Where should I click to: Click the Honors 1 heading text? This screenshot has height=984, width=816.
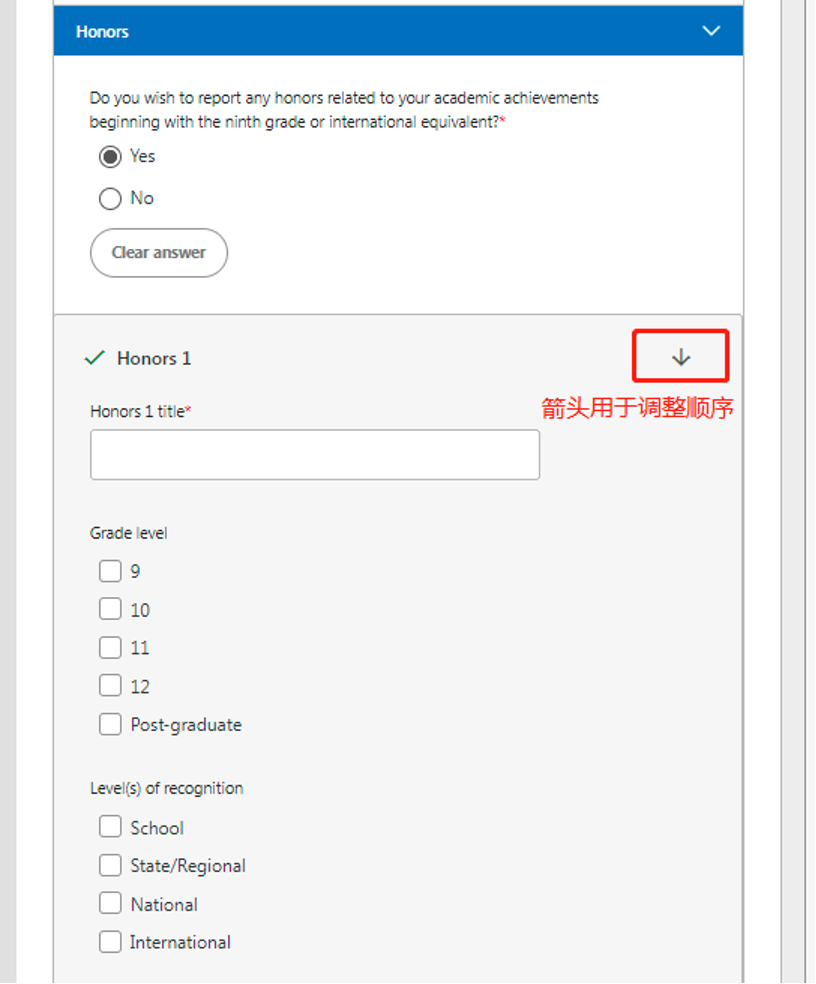point(154,358)
